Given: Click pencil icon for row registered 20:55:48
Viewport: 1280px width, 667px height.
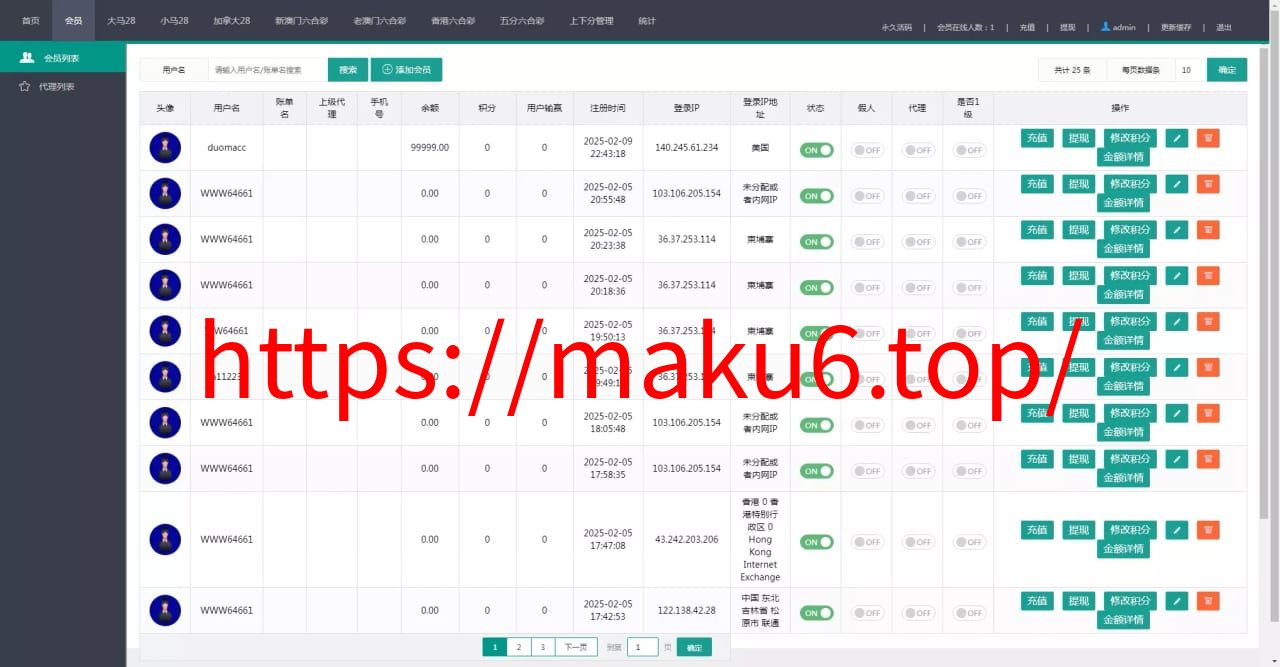Looking at the screenshot, I should tap(1177, 184).
